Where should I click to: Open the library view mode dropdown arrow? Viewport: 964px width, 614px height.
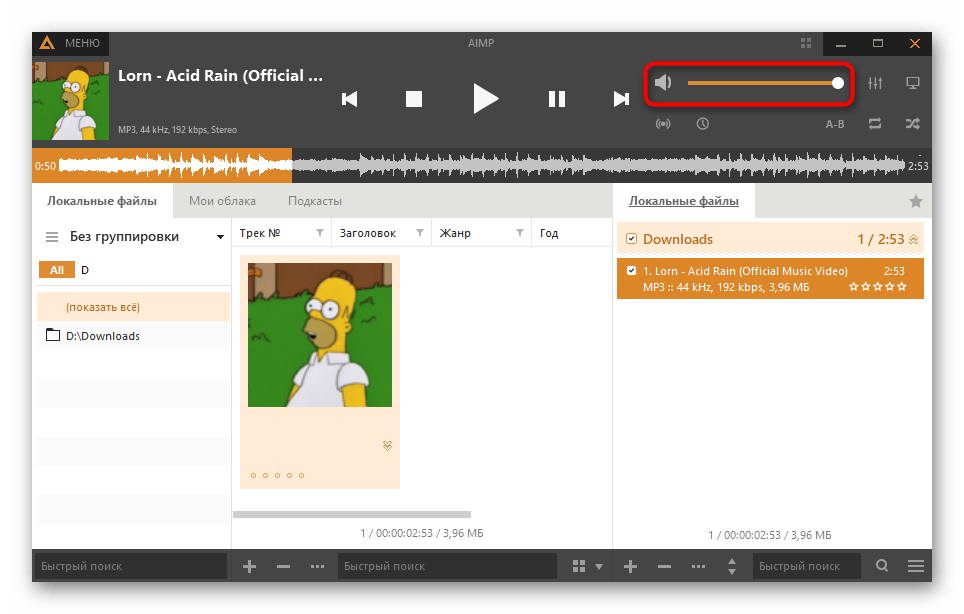(599, 567)
